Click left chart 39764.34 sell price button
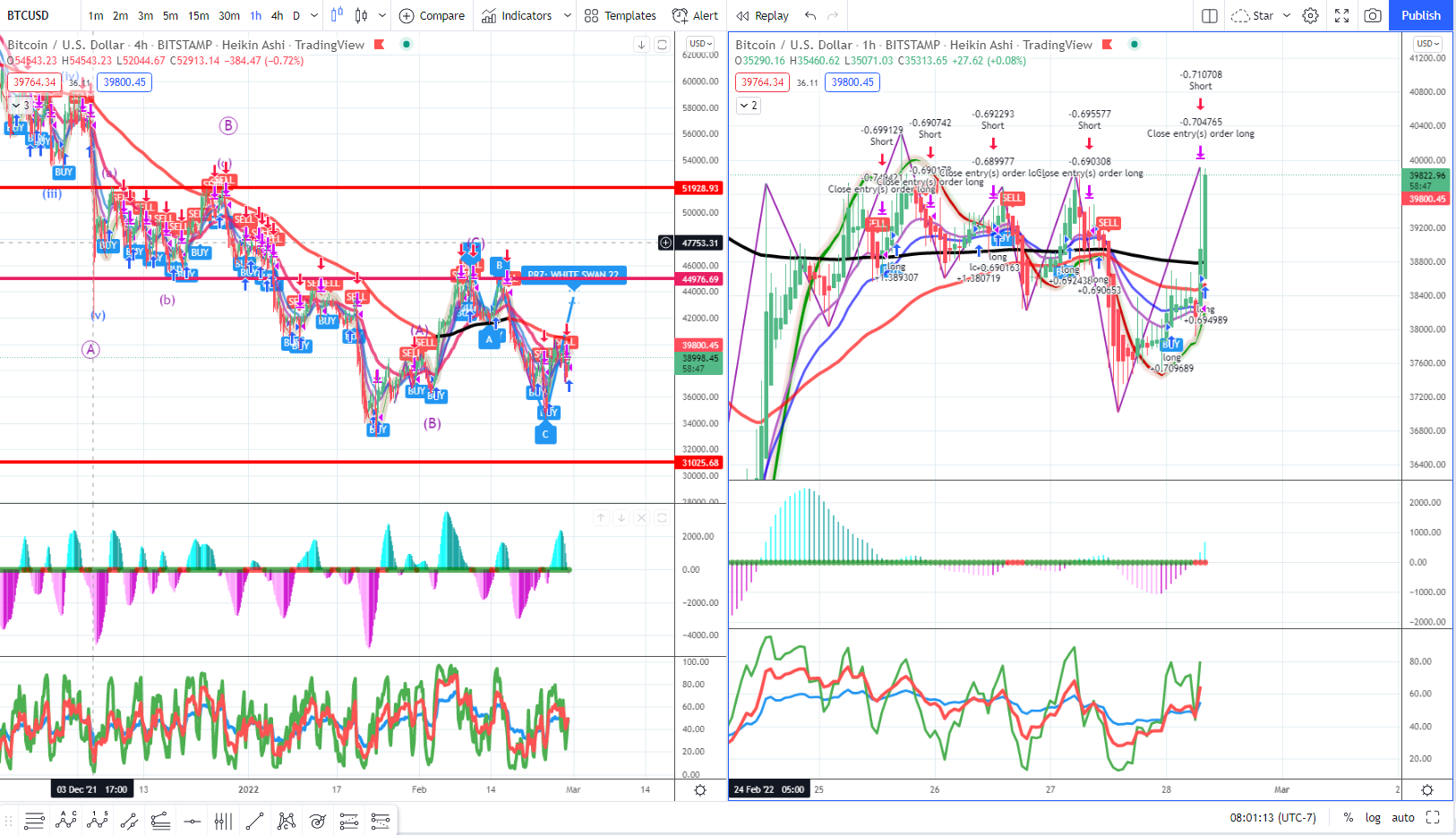 coord(35,82)
